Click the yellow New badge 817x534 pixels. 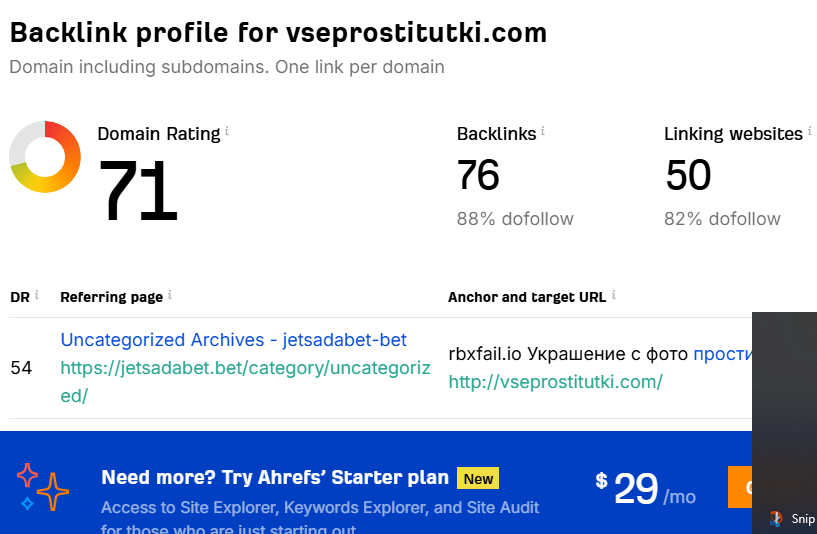(x=478, y=478)
